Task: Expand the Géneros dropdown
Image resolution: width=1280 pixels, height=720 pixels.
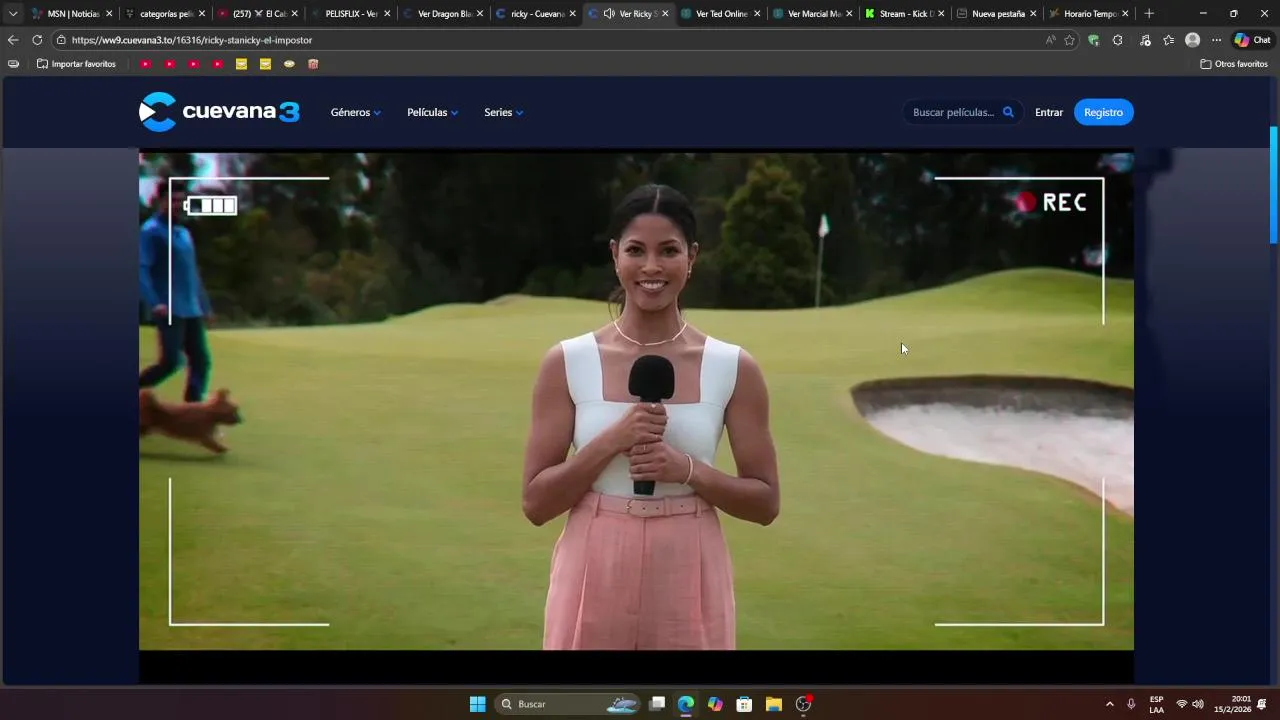Action: click(x=355, y=112)
